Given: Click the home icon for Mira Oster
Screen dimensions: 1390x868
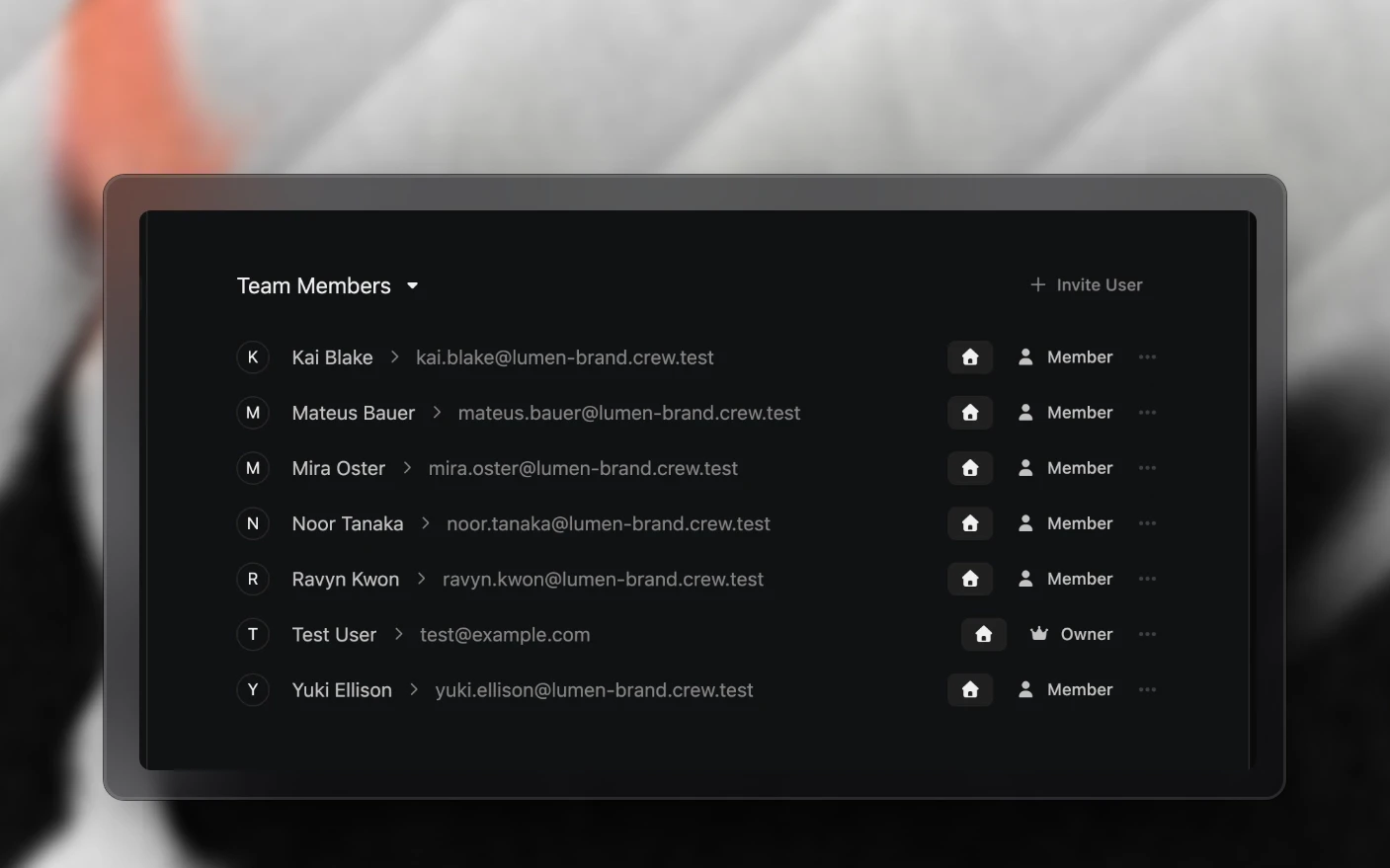Looking at the screenshot, I should click(x=970, y=468).
